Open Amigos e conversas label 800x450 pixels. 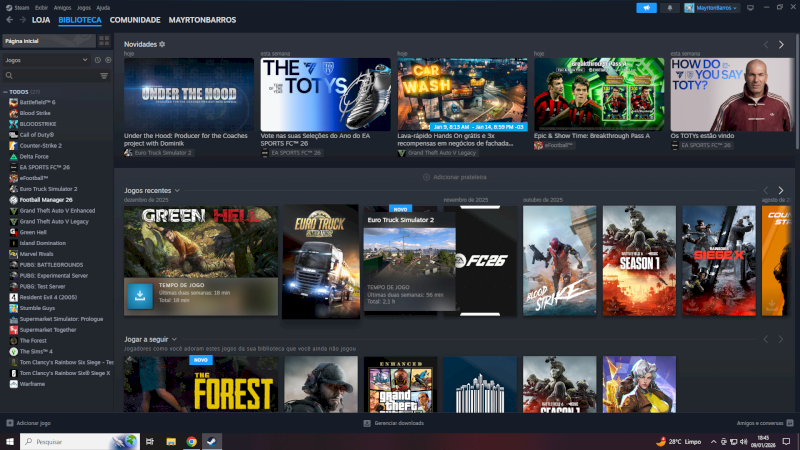760,423
